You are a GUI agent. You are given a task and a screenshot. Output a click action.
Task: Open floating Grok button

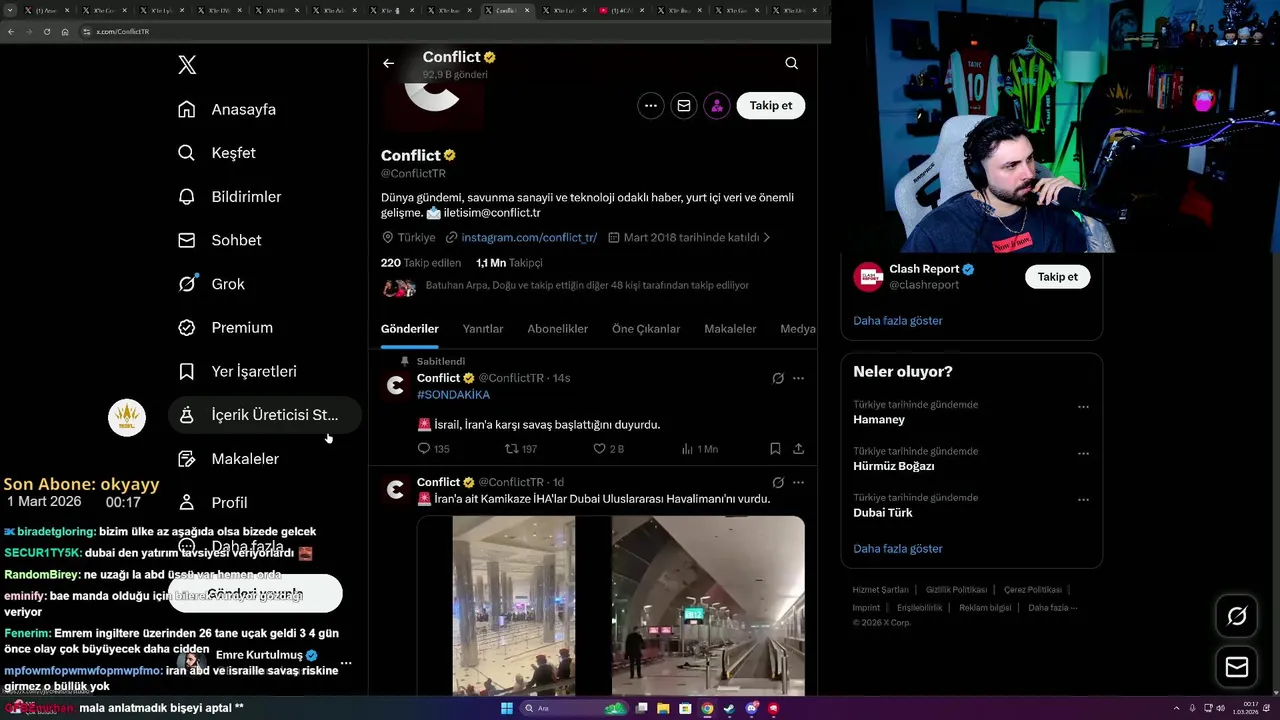click(1237, 616)
